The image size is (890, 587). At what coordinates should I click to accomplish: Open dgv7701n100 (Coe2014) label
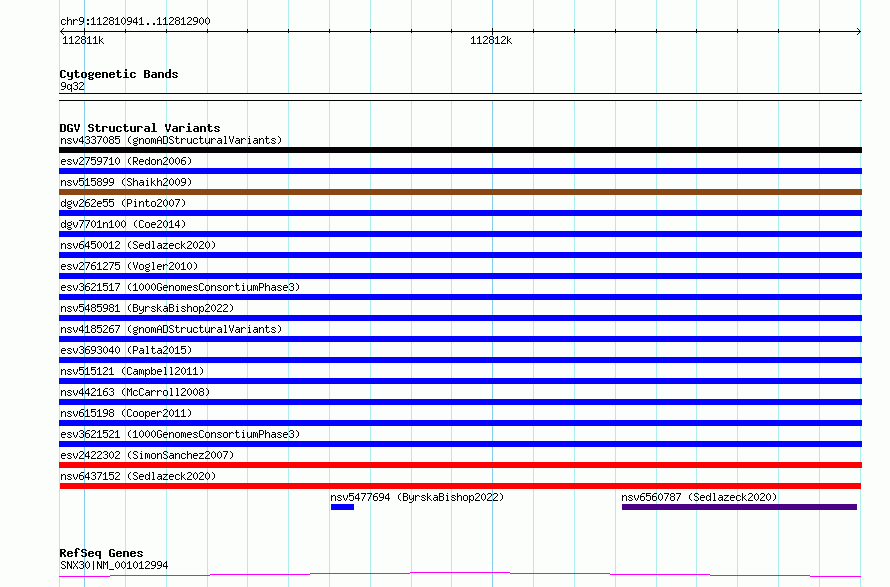[x=123, y=224]
